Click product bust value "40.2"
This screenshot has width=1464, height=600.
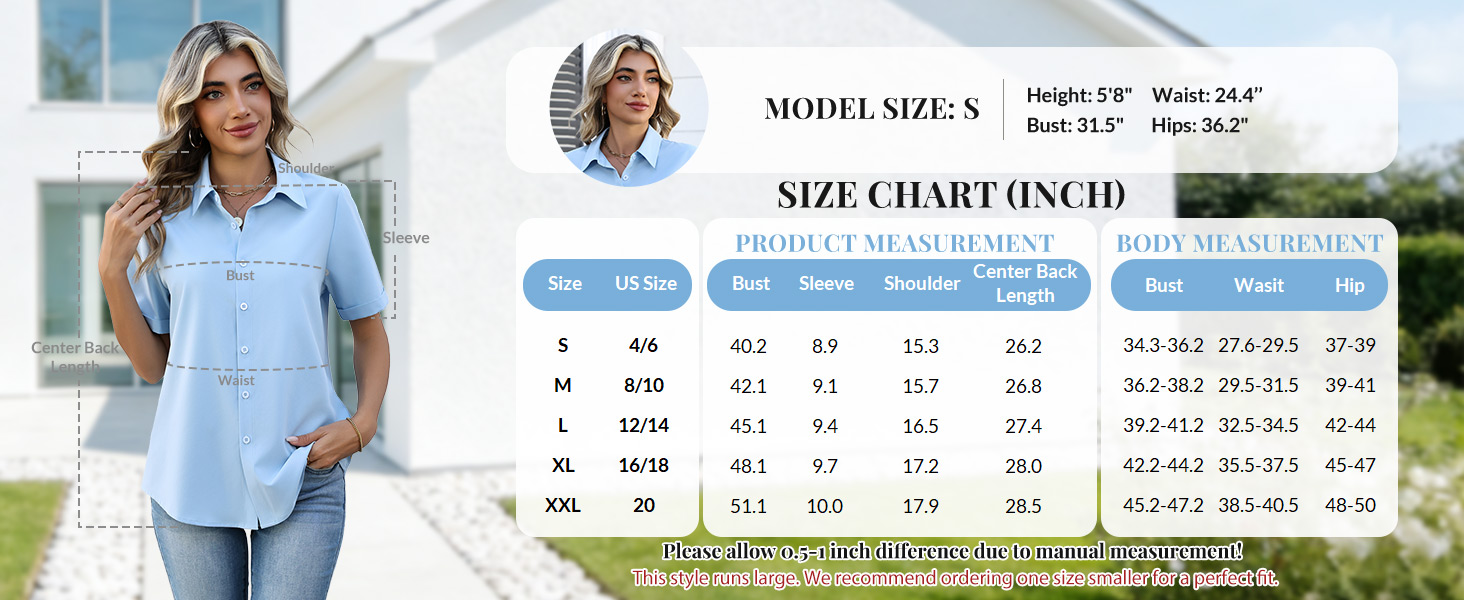pyautogui.click(x=748, y=346)
